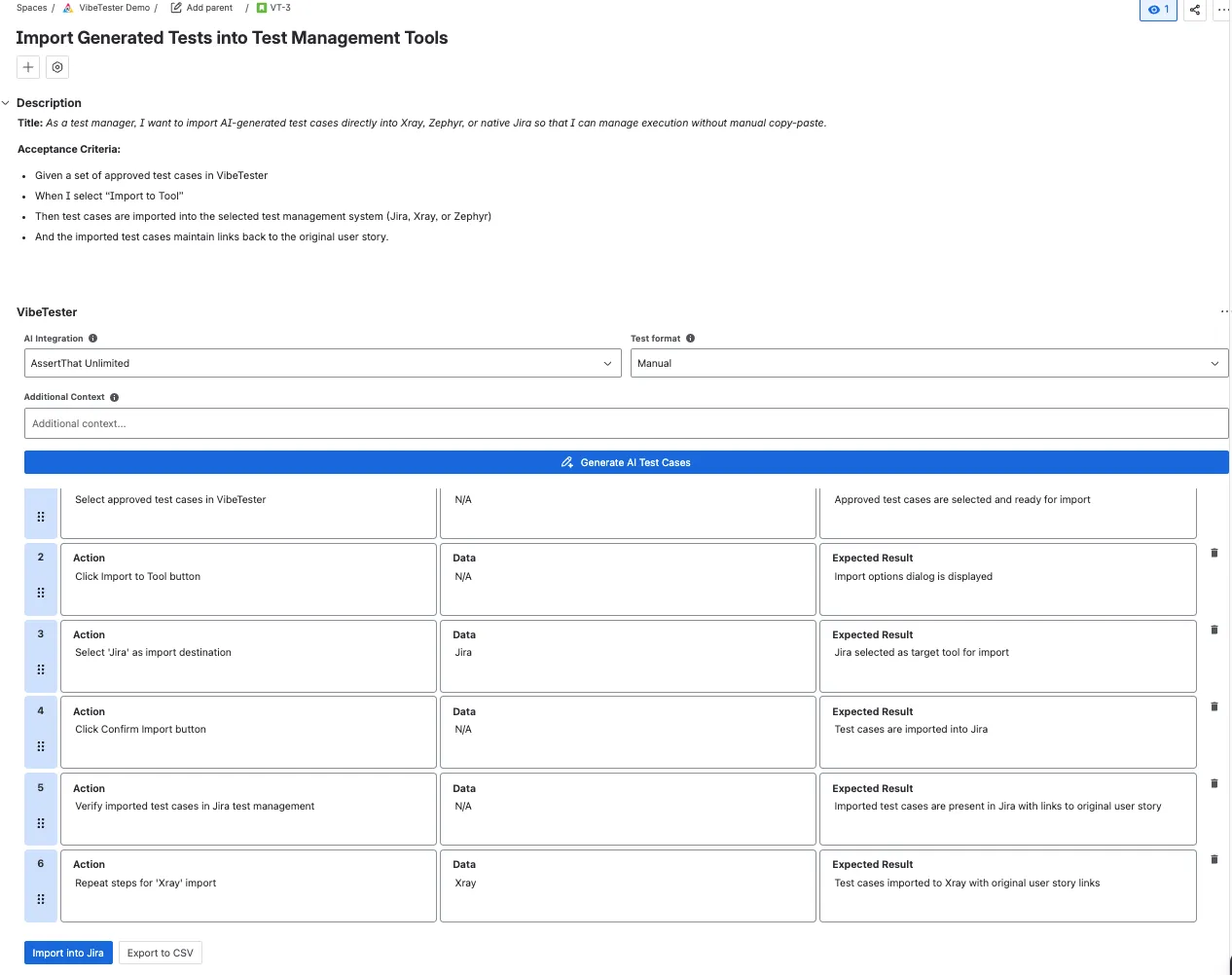Delete step 4 with trash icon
Screen dimensions: 1232x975
pyautogui.click(x=1214, y=706)
